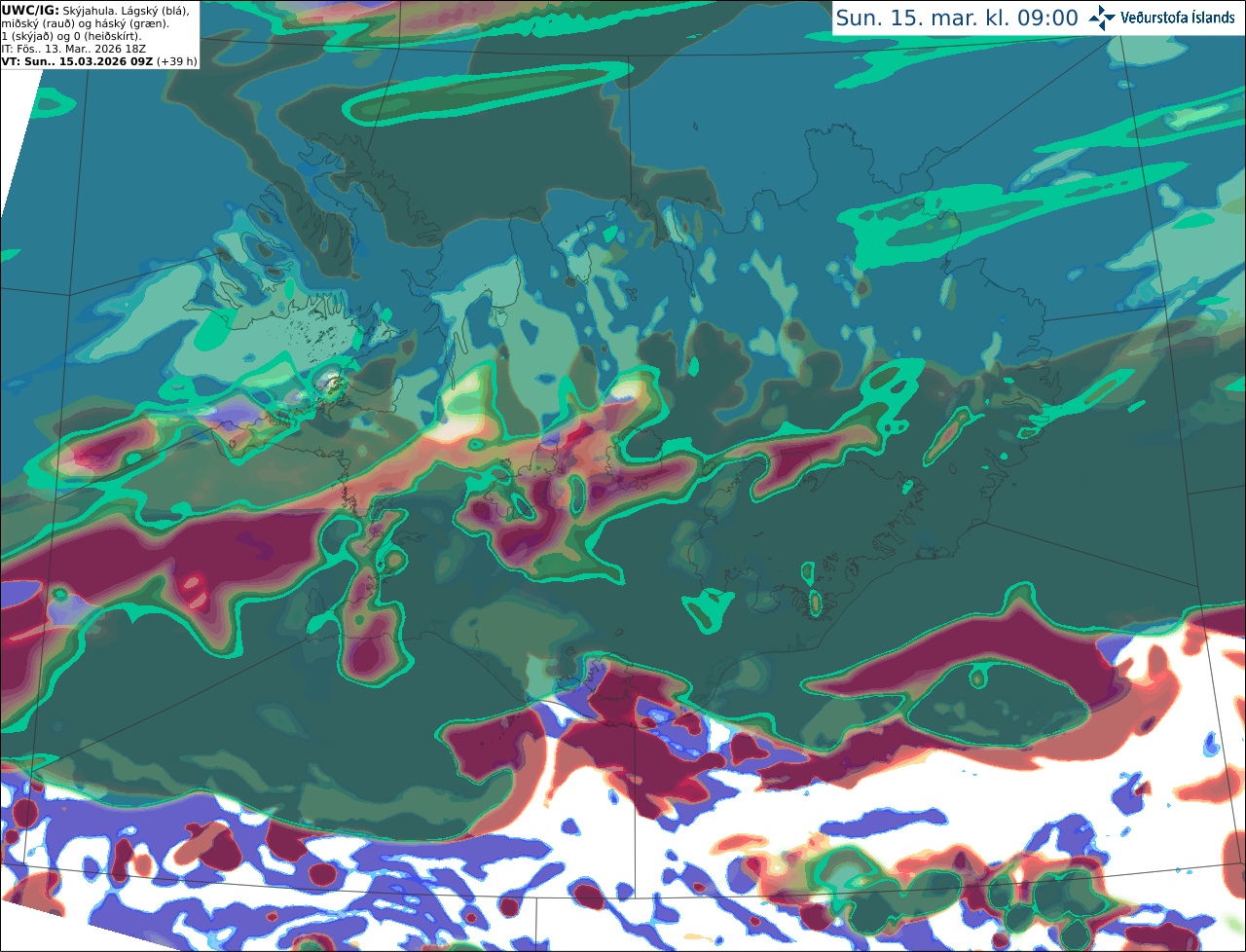Click the "VT: Sun.. 15.03.2026 09Z (+39 h)" line
Image resolution: width=1246 pixels, height=952 pixels.
(99, 60)
